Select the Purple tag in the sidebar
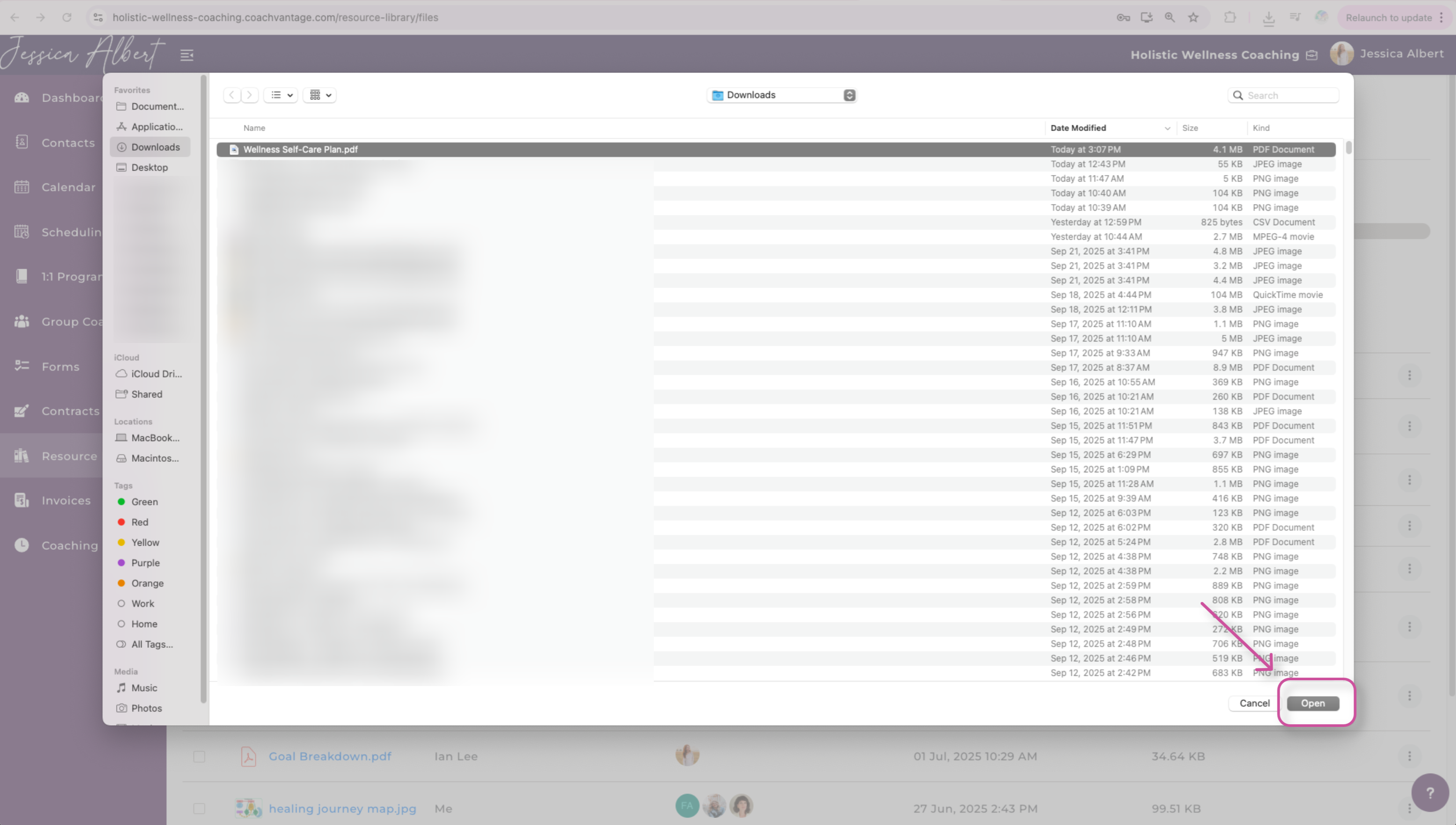The image size is (1456, 825). click(145, 562)
